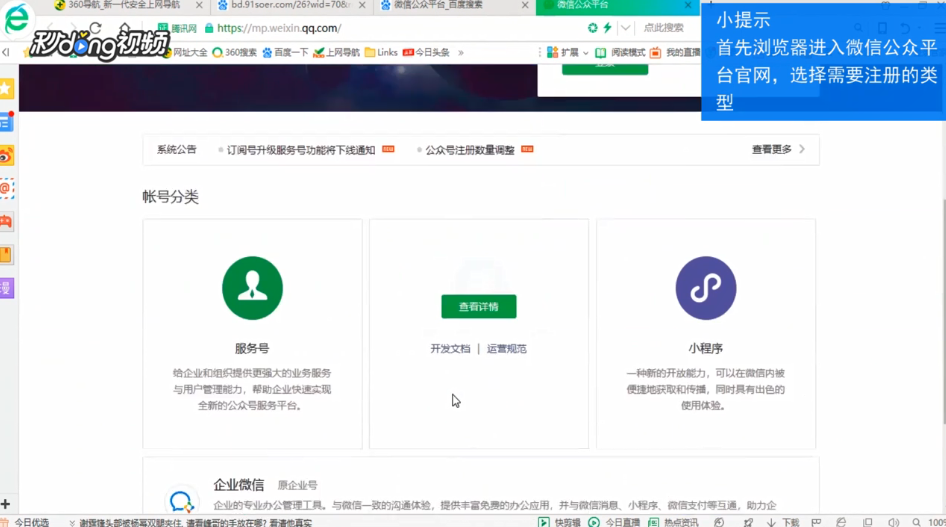
Task: Click the 服务号 card title
Action: 252,349
